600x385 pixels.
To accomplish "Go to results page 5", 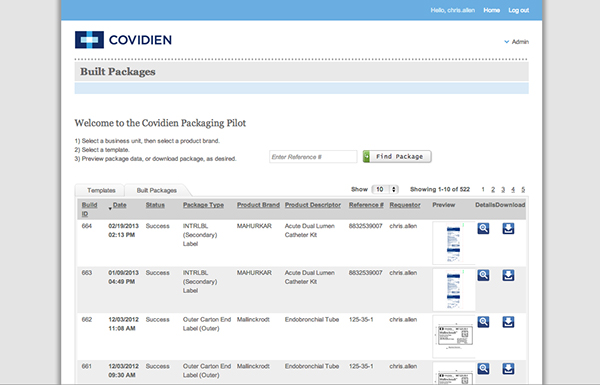I will point(523,189).
